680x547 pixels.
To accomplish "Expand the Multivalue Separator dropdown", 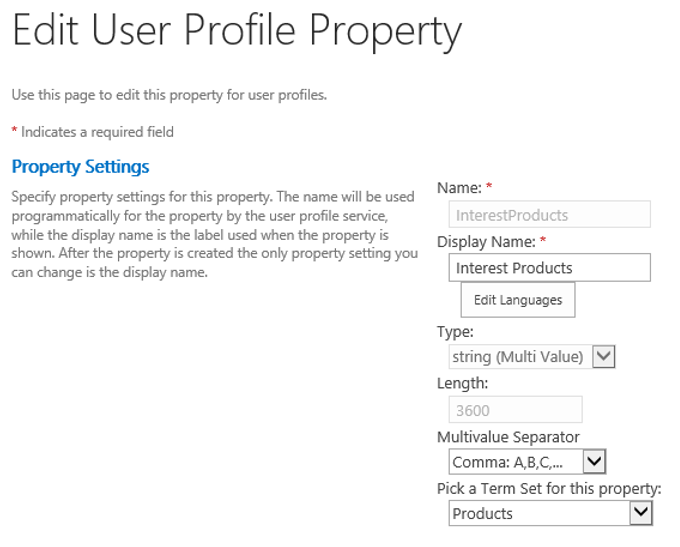I will [594, 462].
